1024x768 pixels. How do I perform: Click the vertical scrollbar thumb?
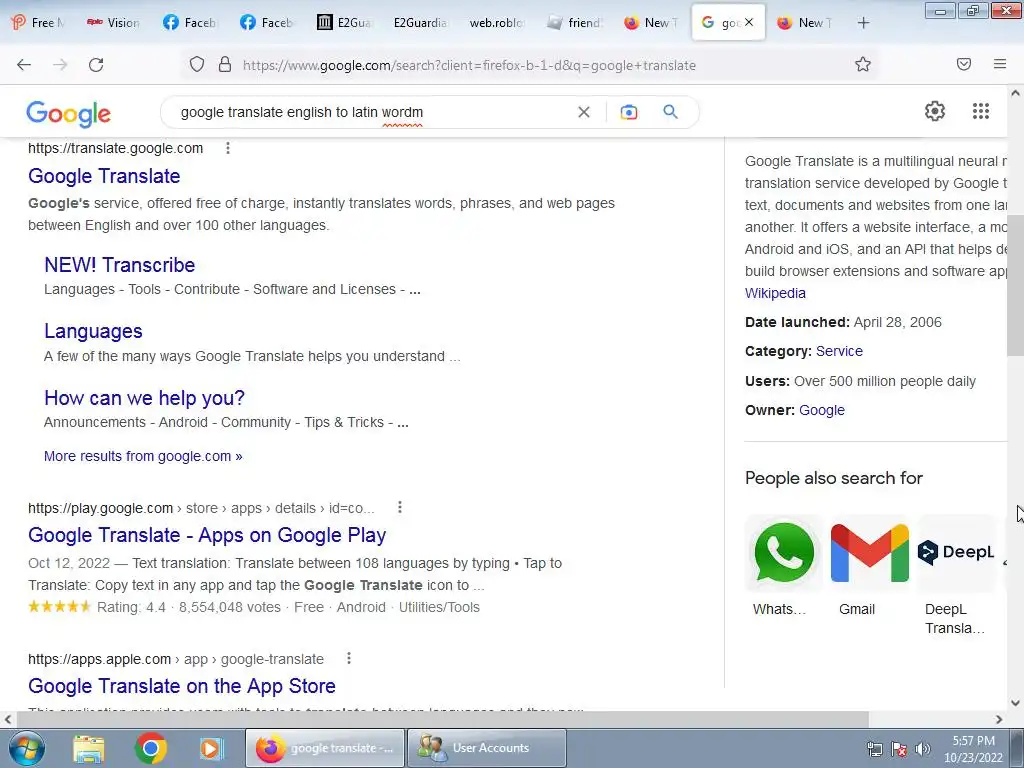coord(1015,285)
